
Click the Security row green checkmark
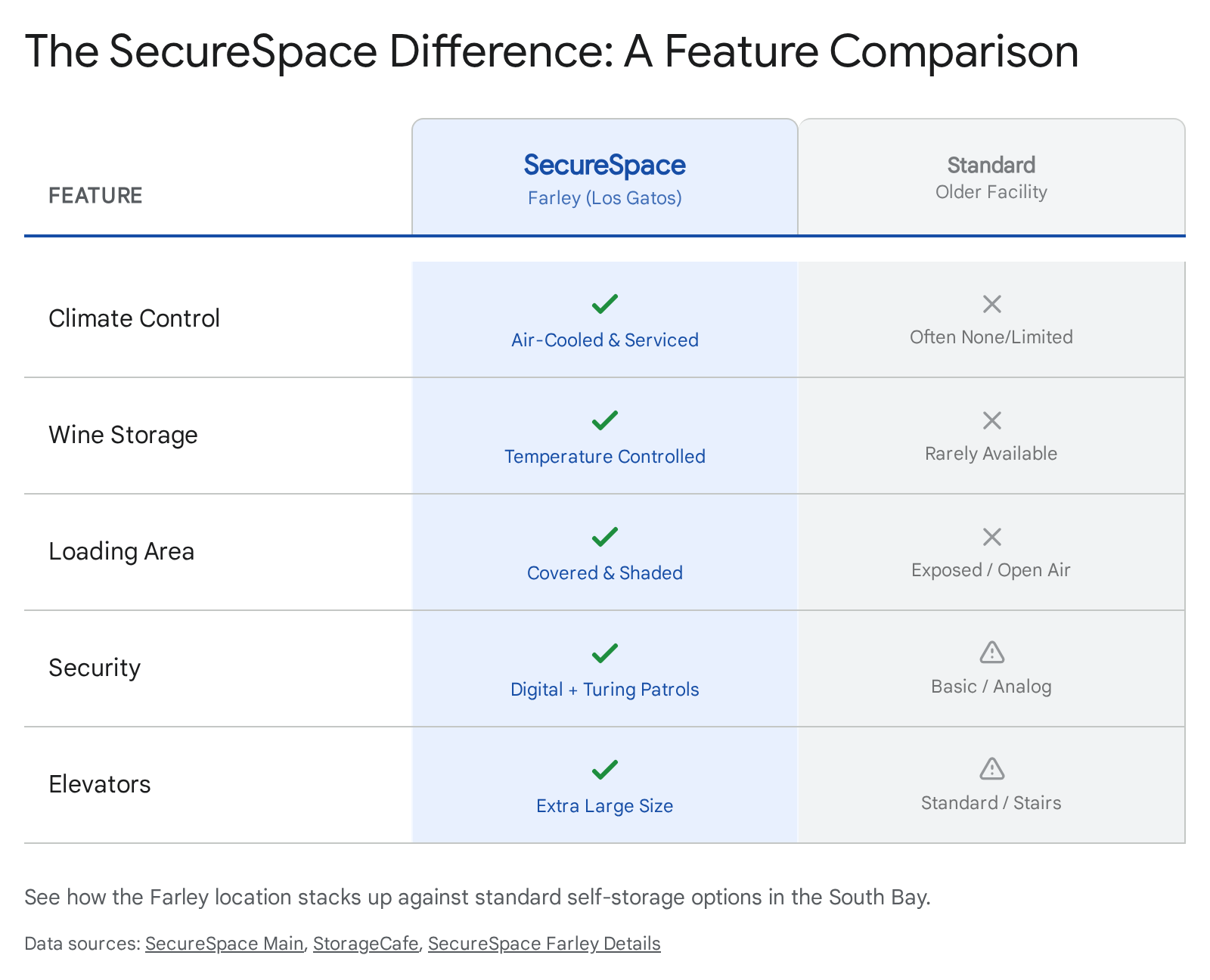click(604, 653)
